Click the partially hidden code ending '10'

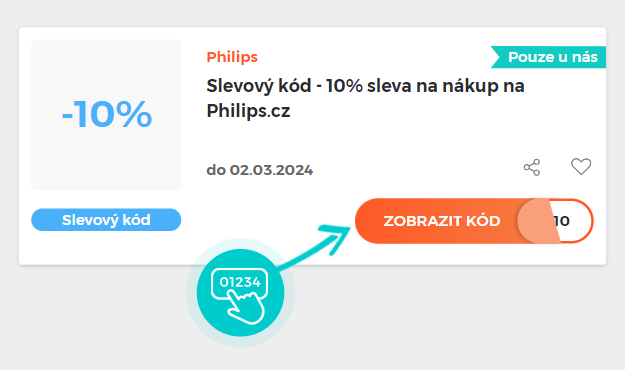point(562,221)
